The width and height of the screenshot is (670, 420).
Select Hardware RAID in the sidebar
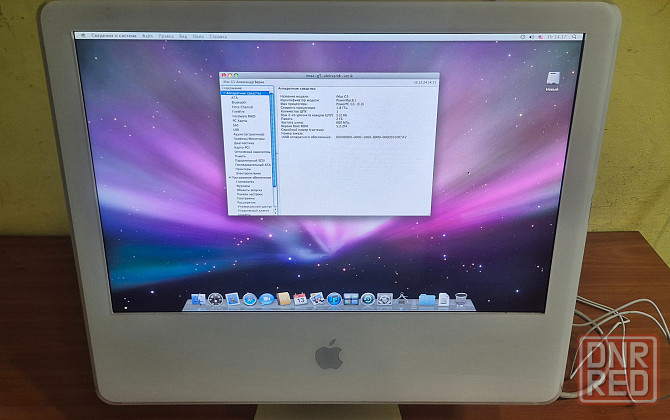(x=244, y=116)
